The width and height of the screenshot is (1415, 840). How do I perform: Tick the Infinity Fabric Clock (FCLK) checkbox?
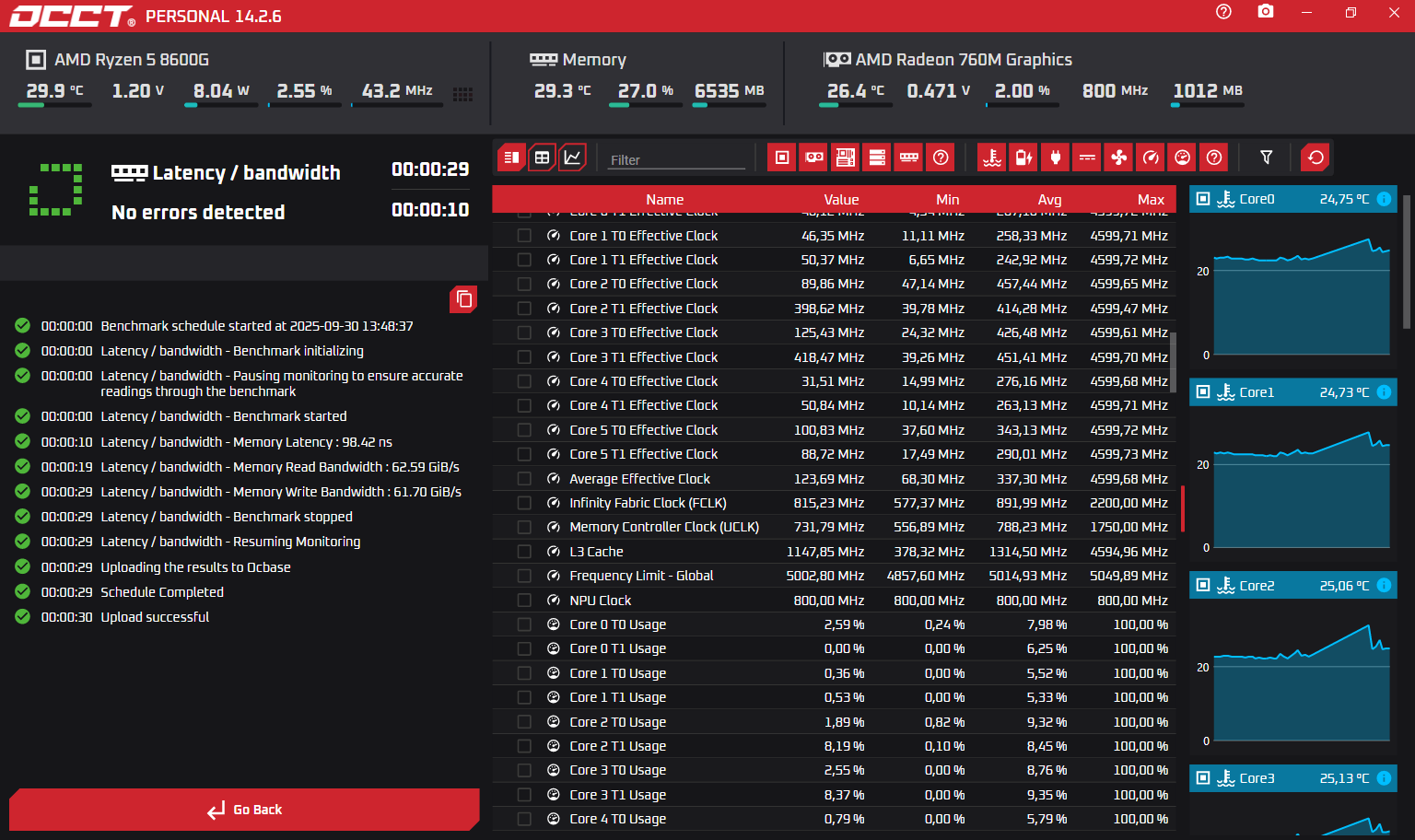pos(524,503)
